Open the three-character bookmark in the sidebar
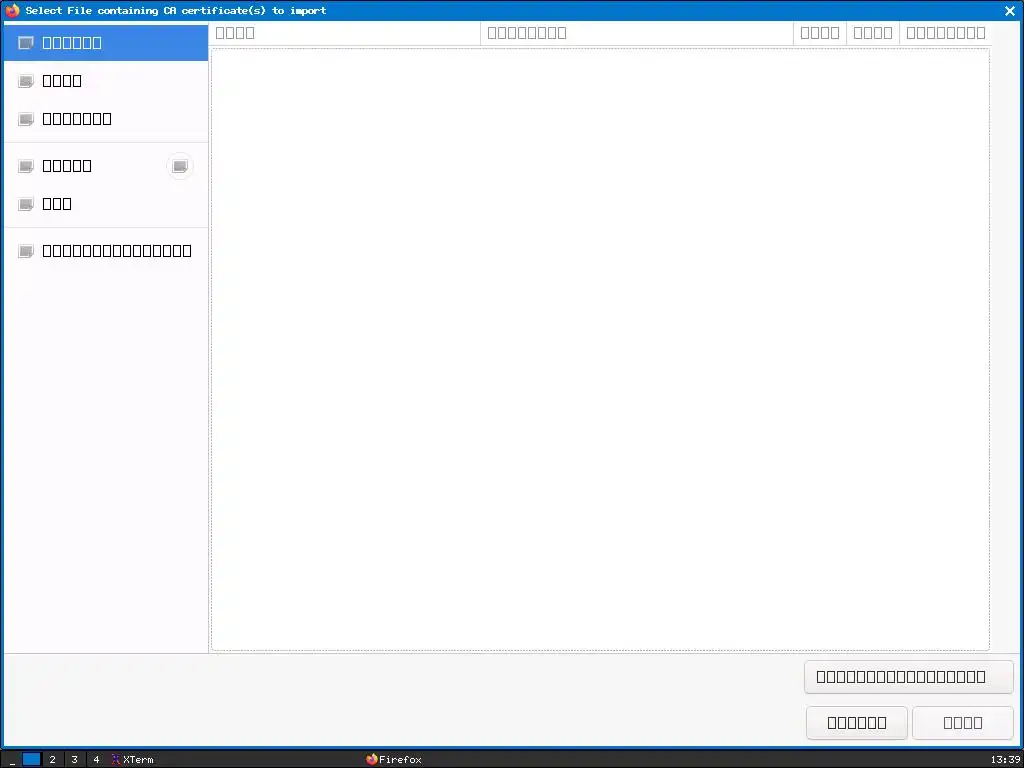Image resolution: width=1024 pixels, height=768 pixels. tap(57, 204)
